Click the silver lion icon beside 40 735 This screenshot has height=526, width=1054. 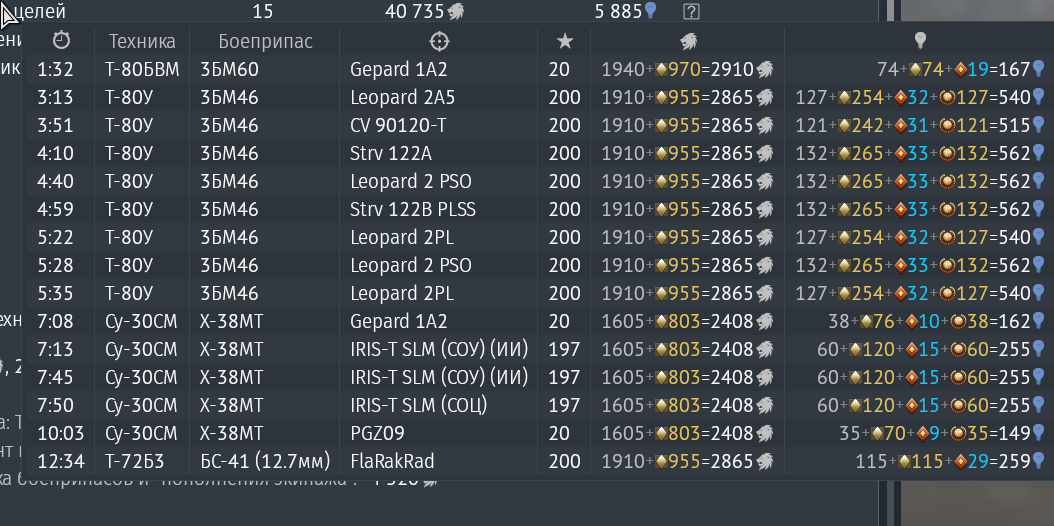pos(456,11)
